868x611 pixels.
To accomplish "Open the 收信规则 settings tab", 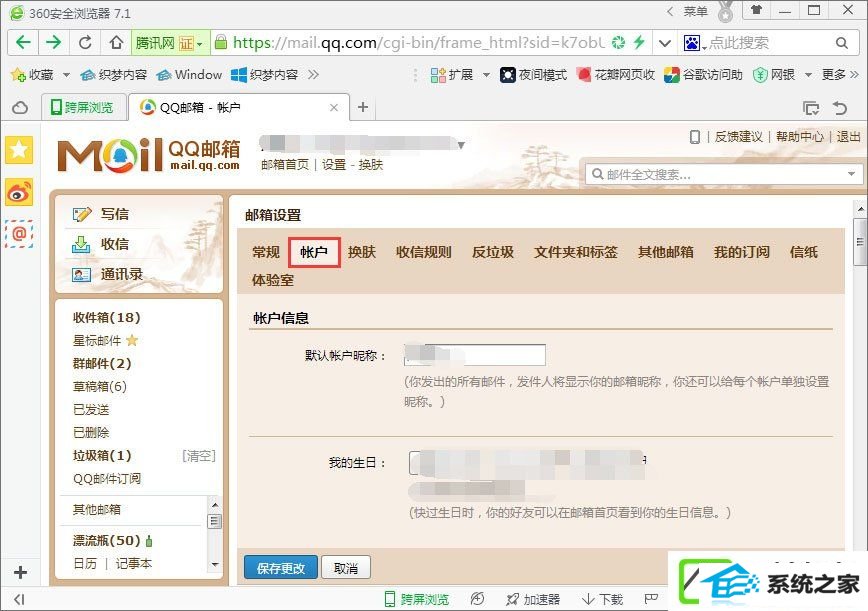I will point(423,252).
